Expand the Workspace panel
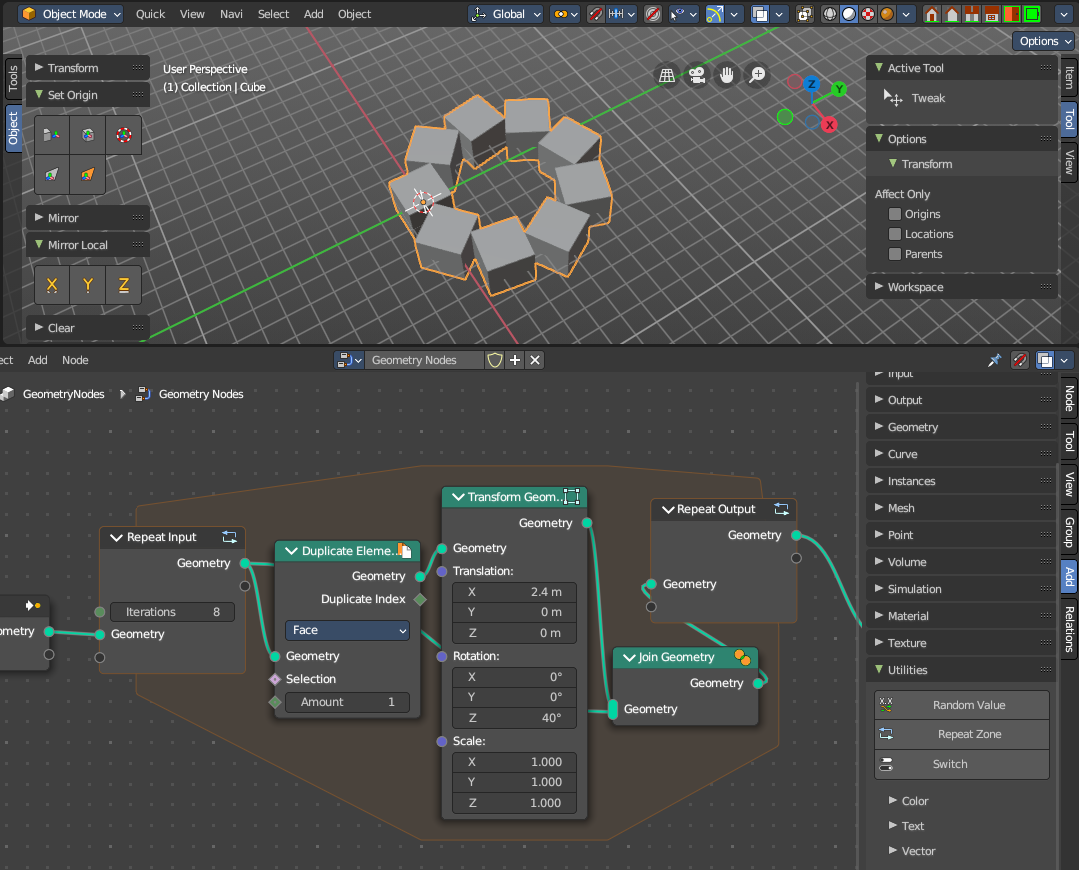This screenshot has width=1079, height=870. pos(962,287)
